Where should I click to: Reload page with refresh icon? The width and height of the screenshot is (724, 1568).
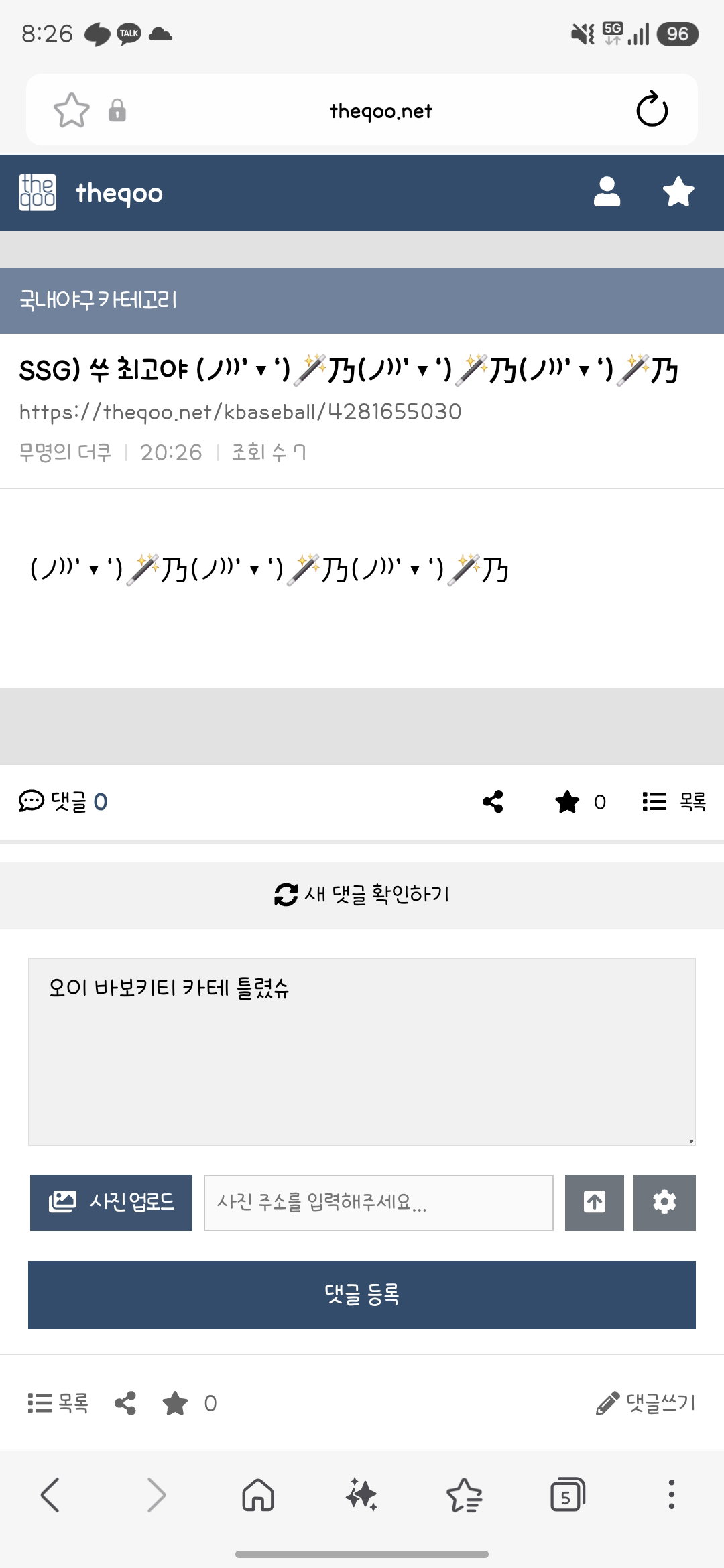(652, 109)
